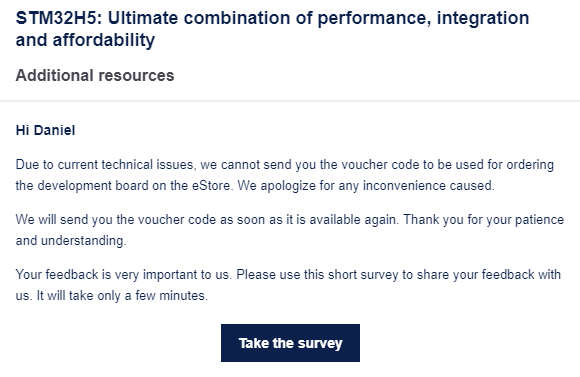Click the Additional resources subheading
580x377 pixels.
pos(95,75)
